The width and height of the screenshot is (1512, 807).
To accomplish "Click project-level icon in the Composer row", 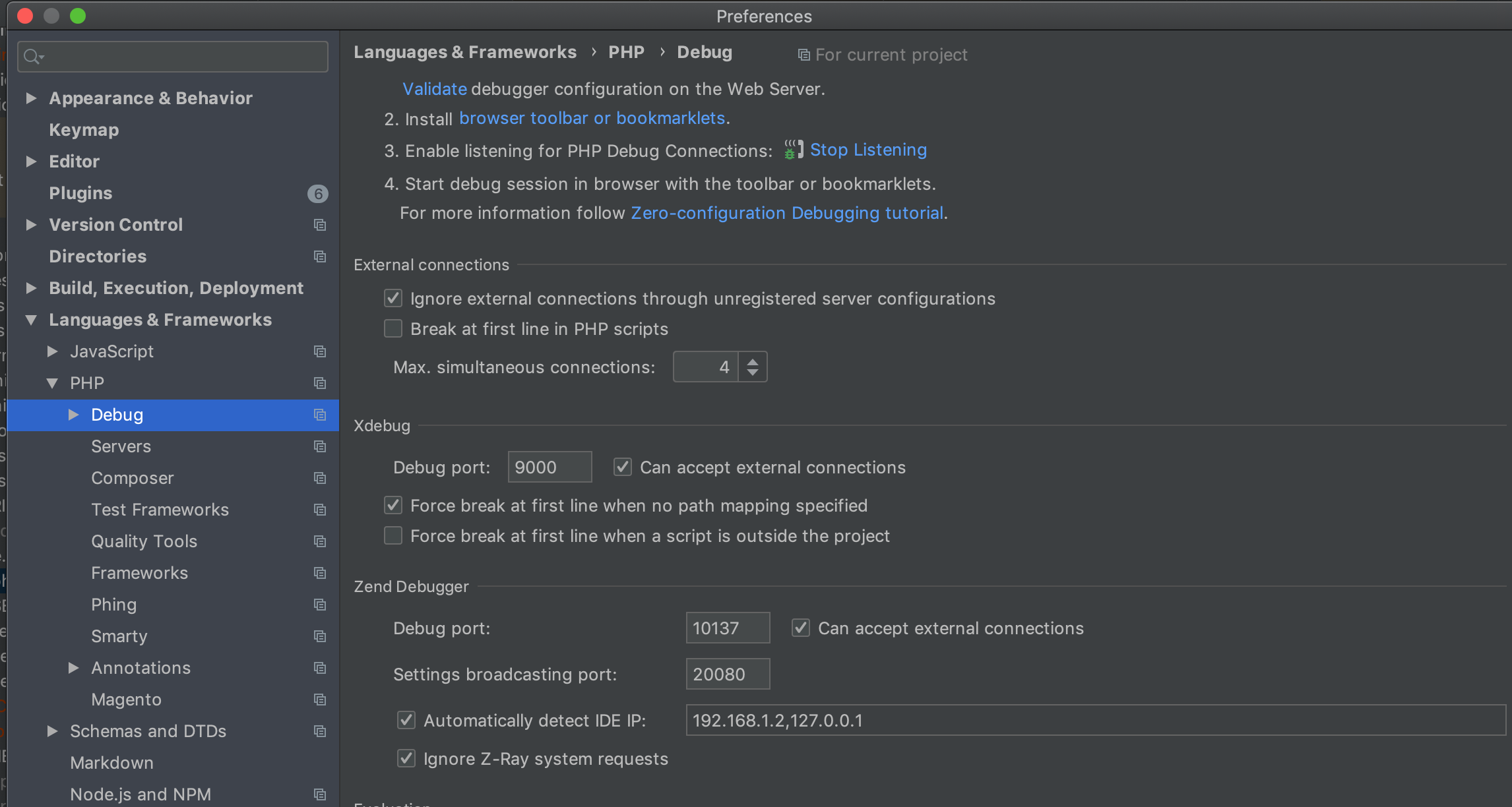I will tap(320, 478).
